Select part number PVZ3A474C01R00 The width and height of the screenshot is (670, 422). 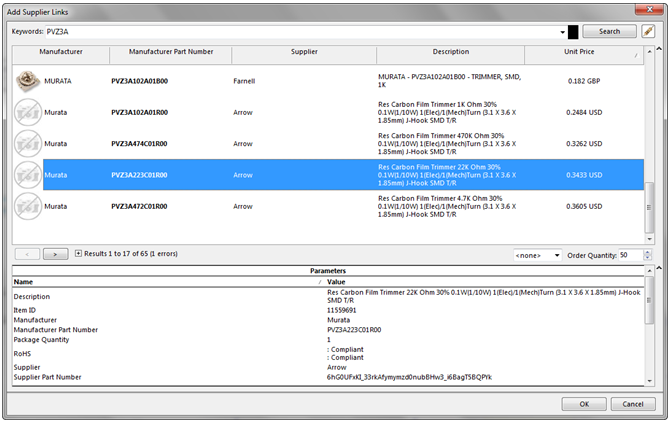pyautogui.click(x=140, y=144)
